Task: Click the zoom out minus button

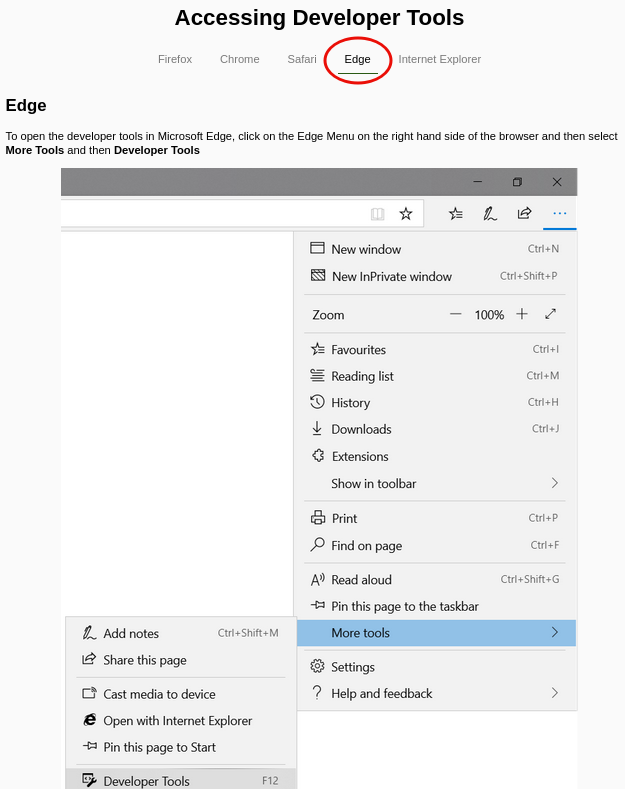Action: tap(456, 314)
